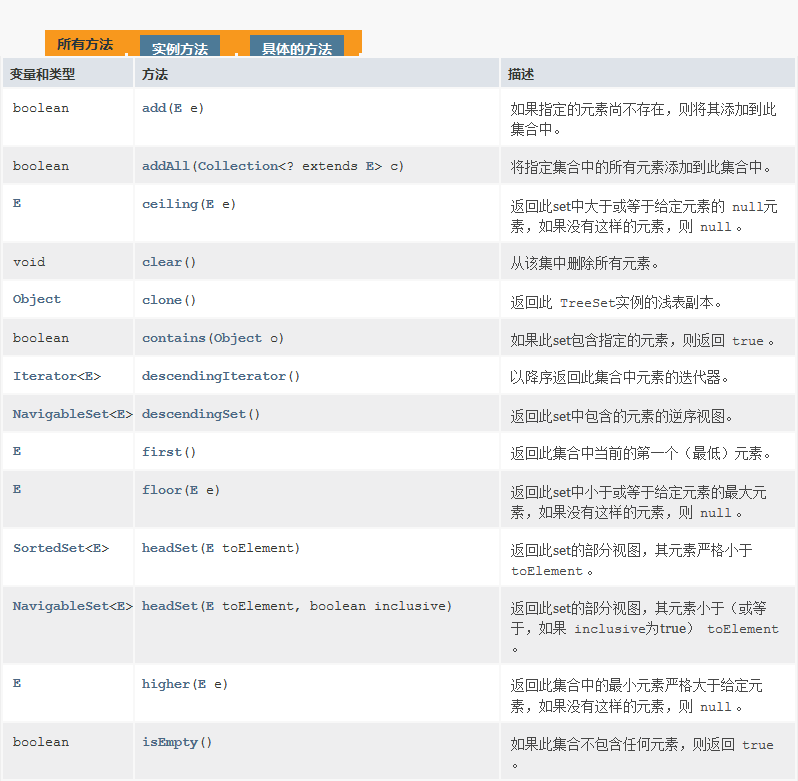This screenshot has height=781, width=798.
Task: Click Object parameter in contains signature
Action: (x=238, y=338)
